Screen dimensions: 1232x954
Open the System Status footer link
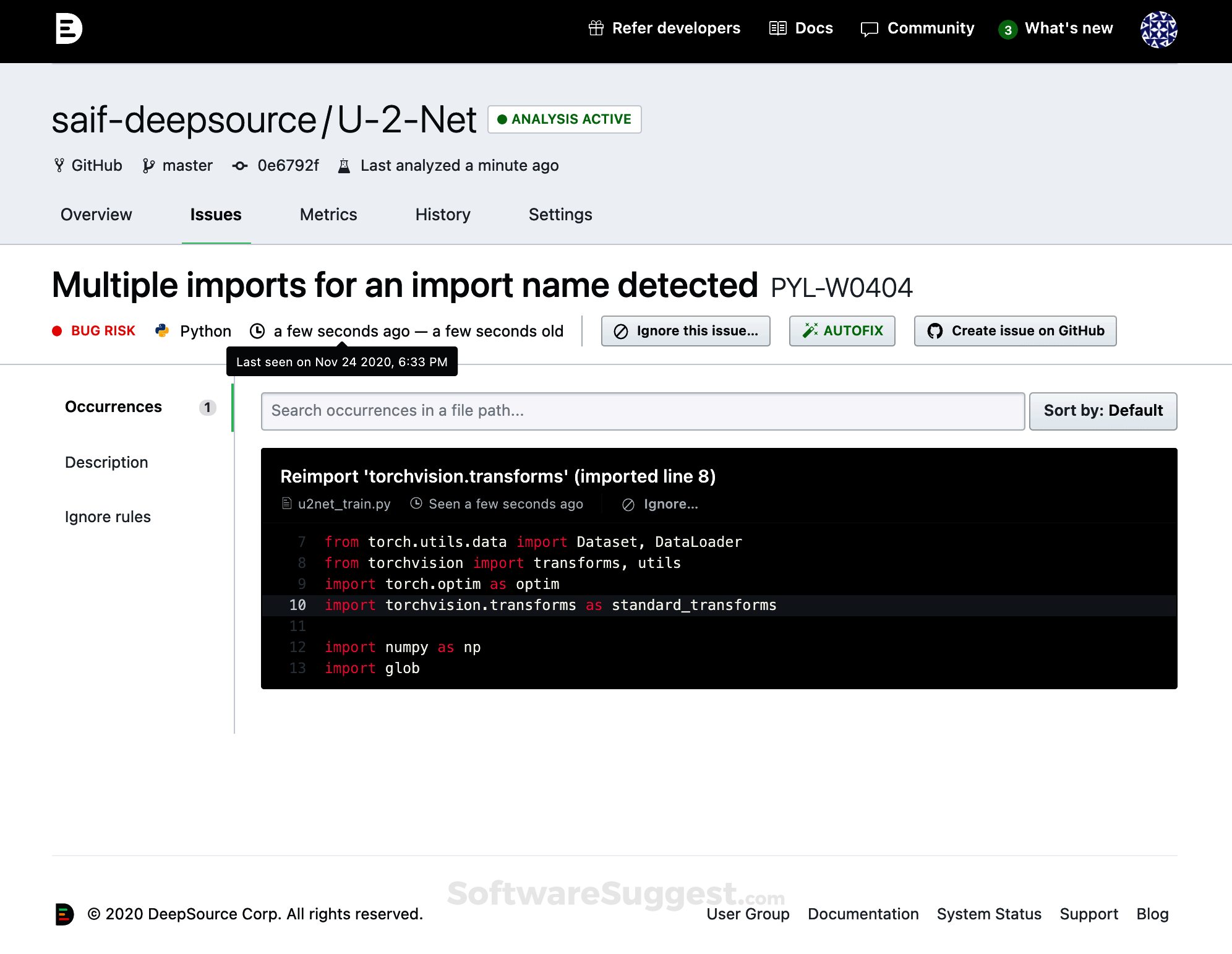tap(988, 914)
